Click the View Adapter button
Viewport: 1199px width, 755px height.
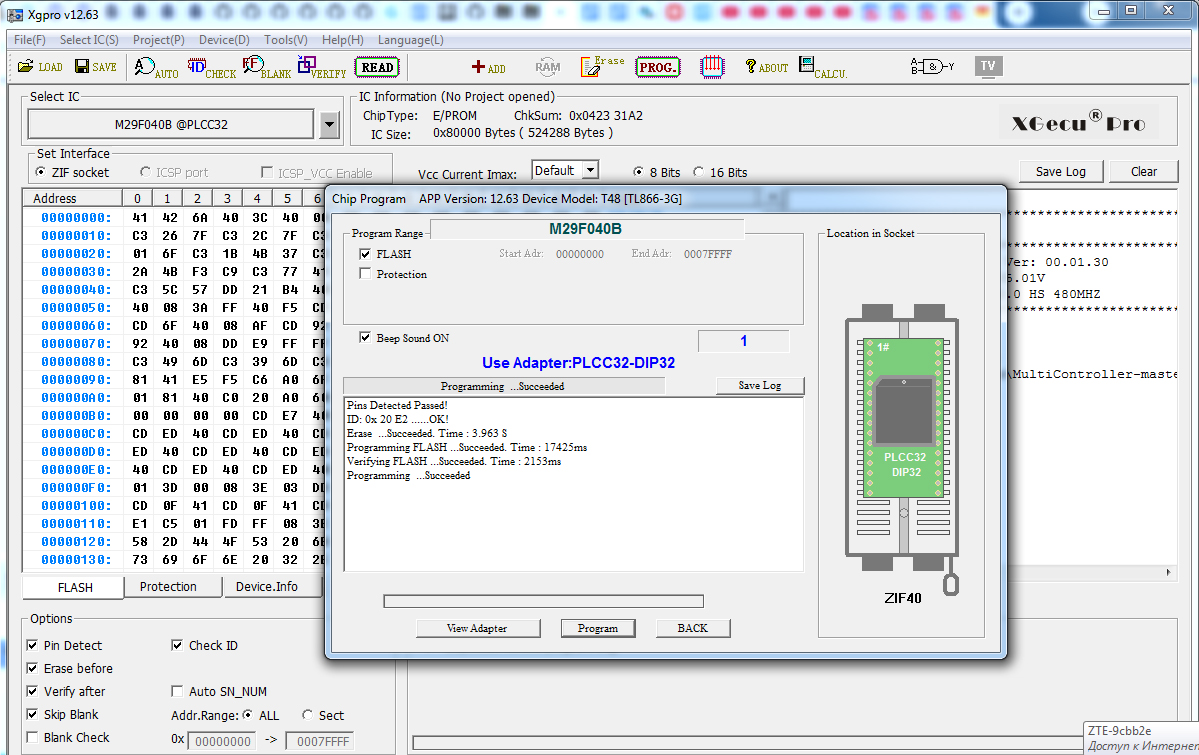(x=477, y=628)
